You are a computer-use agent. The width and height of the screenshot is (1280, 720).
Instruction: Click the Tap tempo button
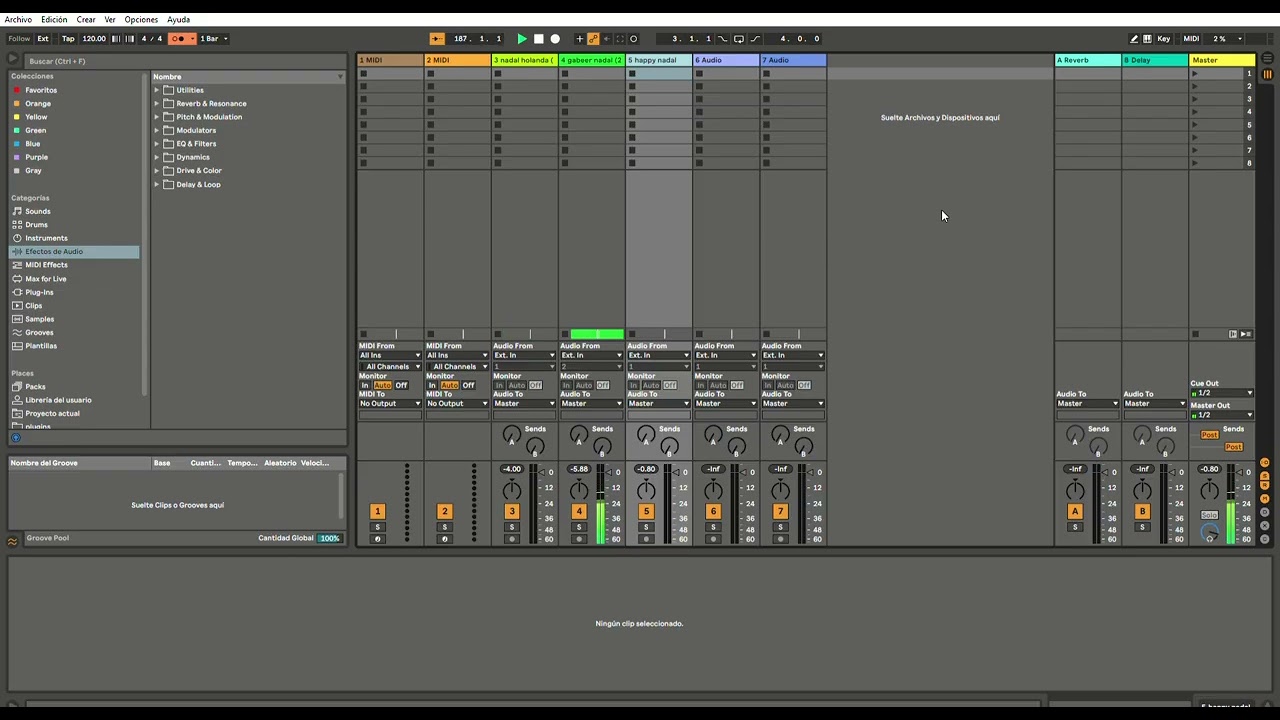point(68,39)
